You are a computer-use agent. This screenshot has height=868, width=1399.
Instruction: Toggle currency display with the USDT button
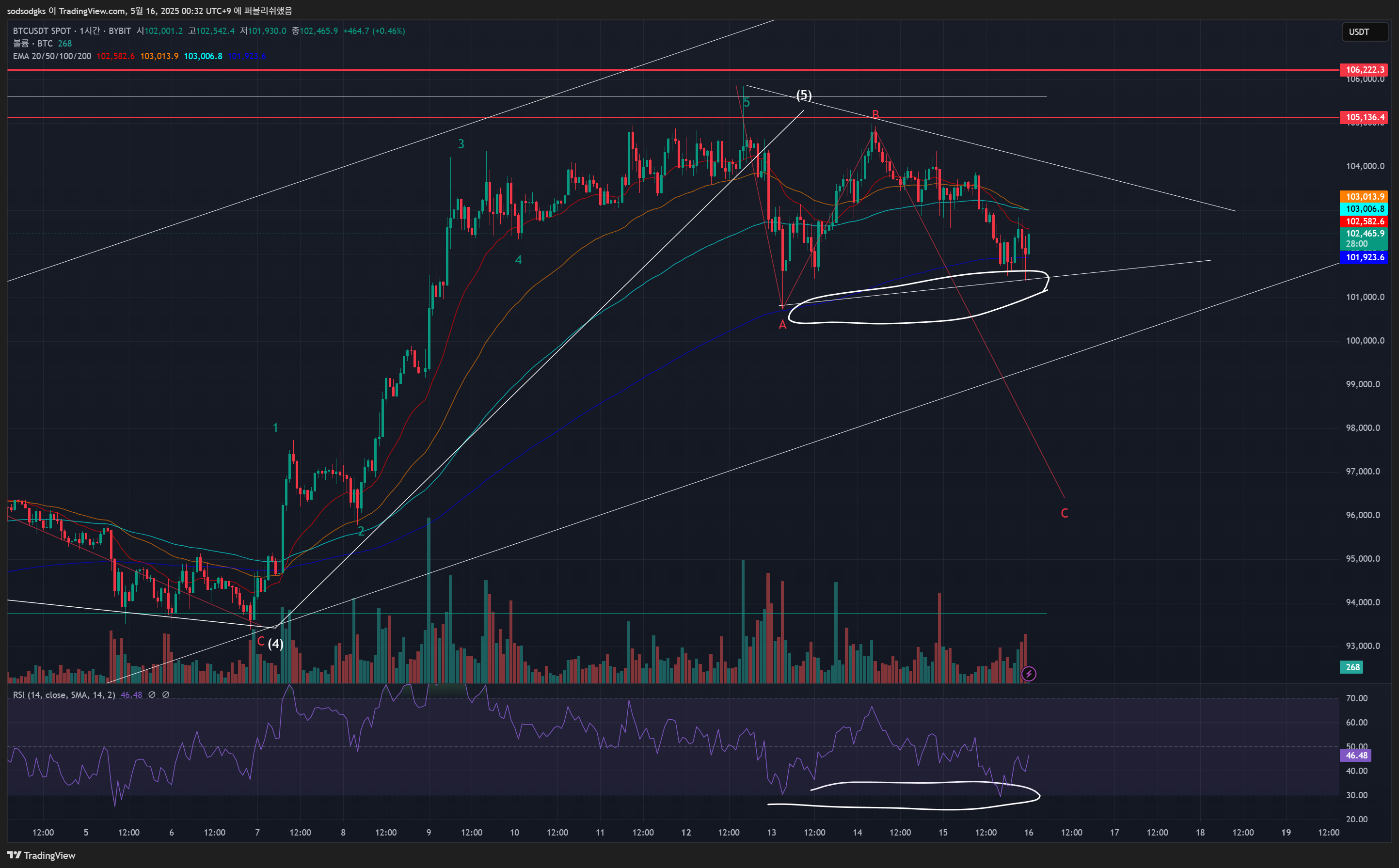click(1365, 32)
